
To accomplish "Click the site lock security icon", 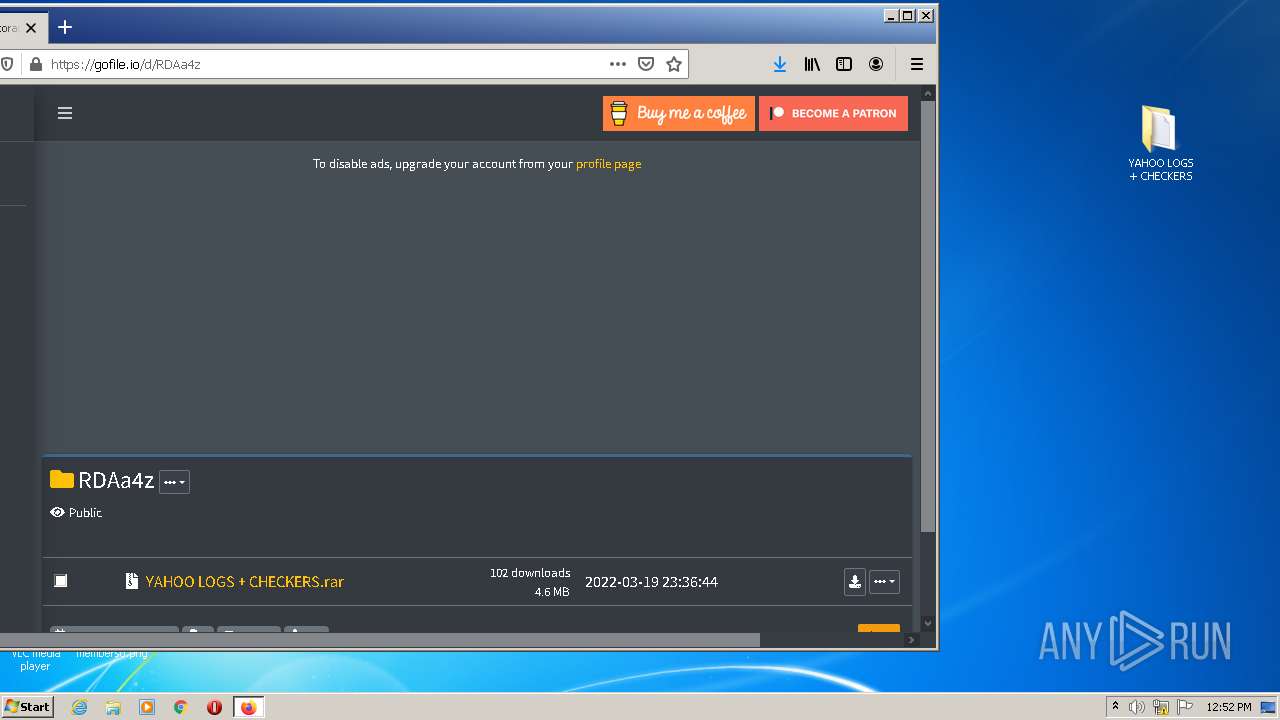I will click(x=36, y=64).
